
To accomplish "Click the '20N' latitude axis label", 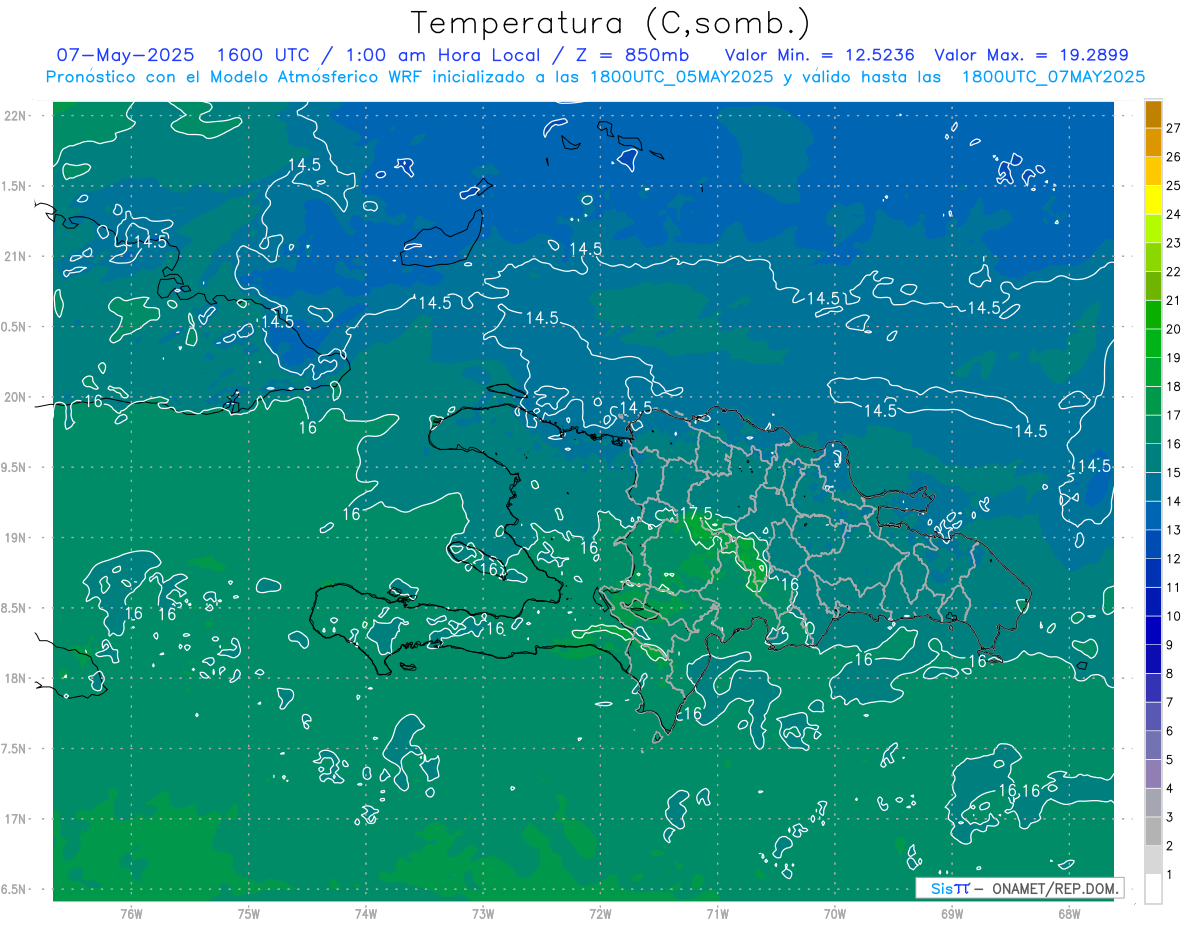I will pos(17,397).
